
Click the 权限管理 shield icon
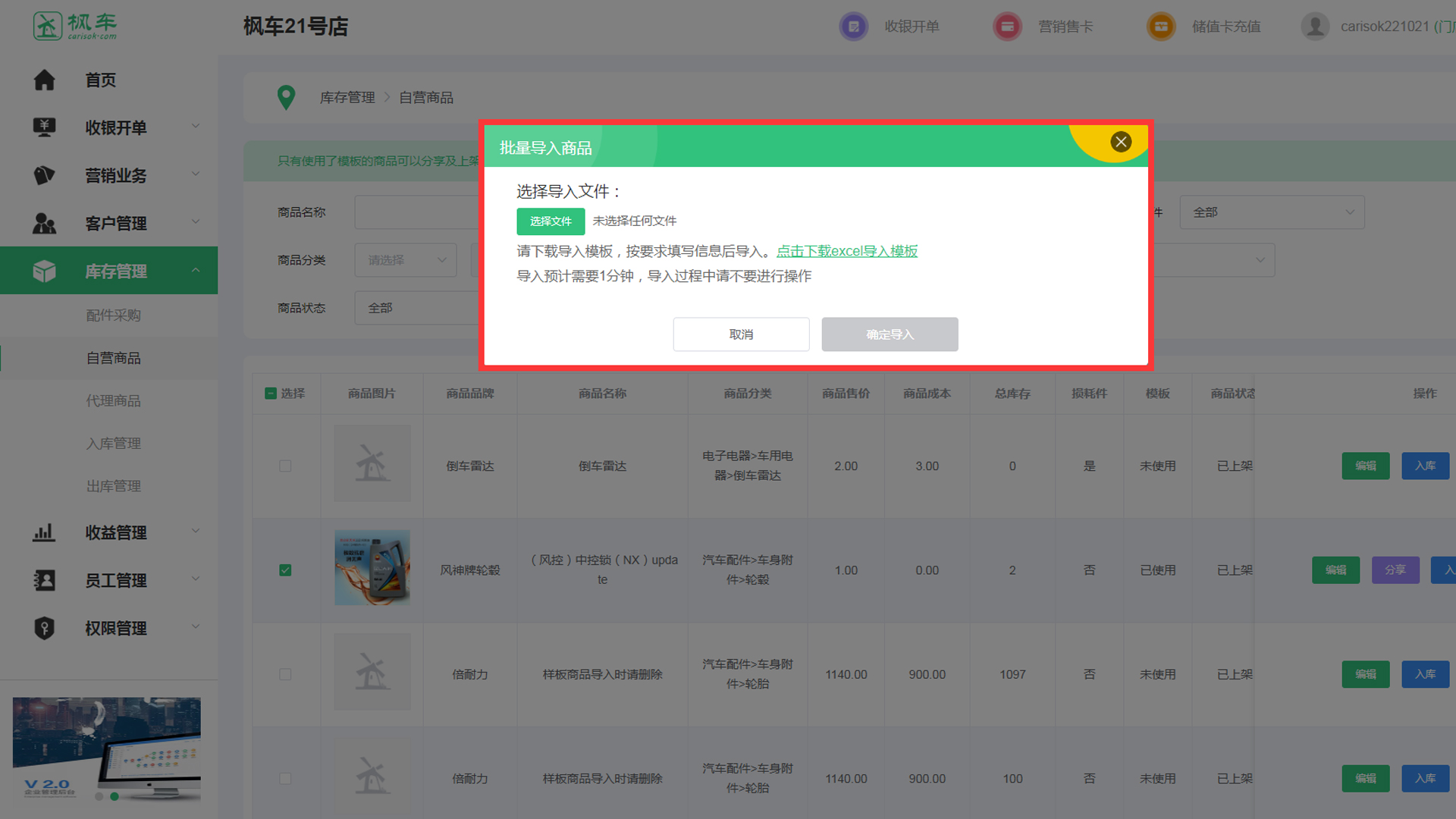click(45, 628)
